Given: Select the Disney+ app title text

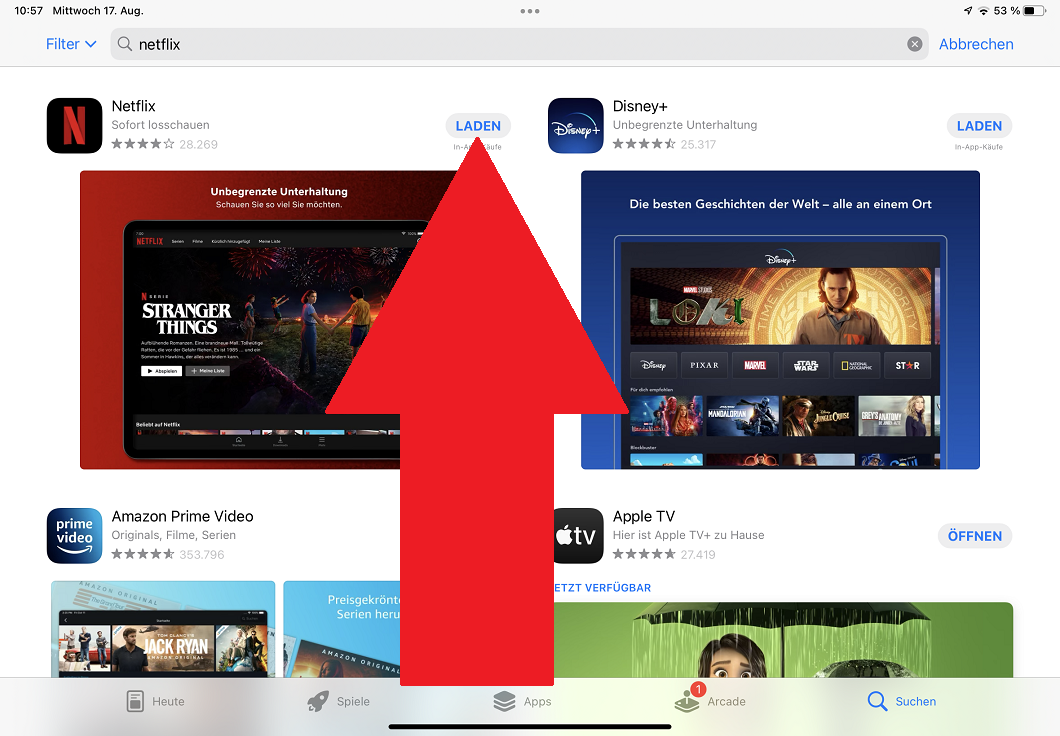Looking at the screenshot, I should click(x=640, y=106).
